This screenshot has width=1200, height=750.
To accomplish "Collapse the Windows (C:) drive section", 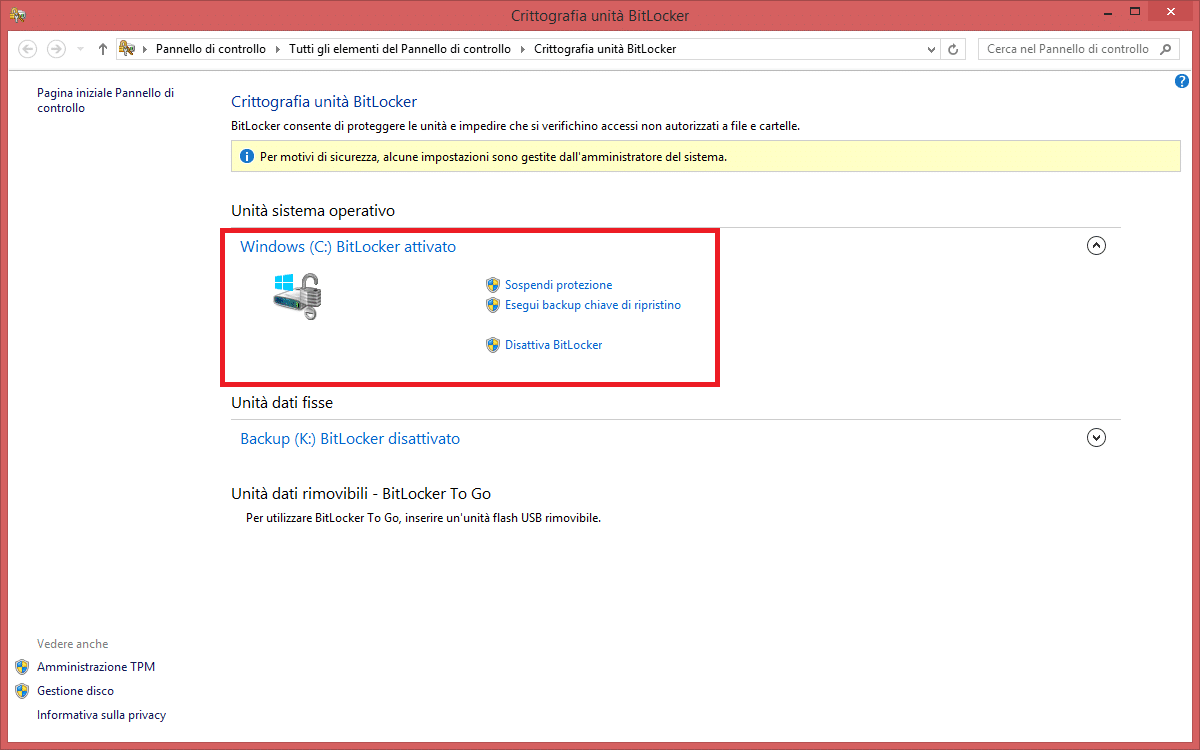I will coord(1096,245).
